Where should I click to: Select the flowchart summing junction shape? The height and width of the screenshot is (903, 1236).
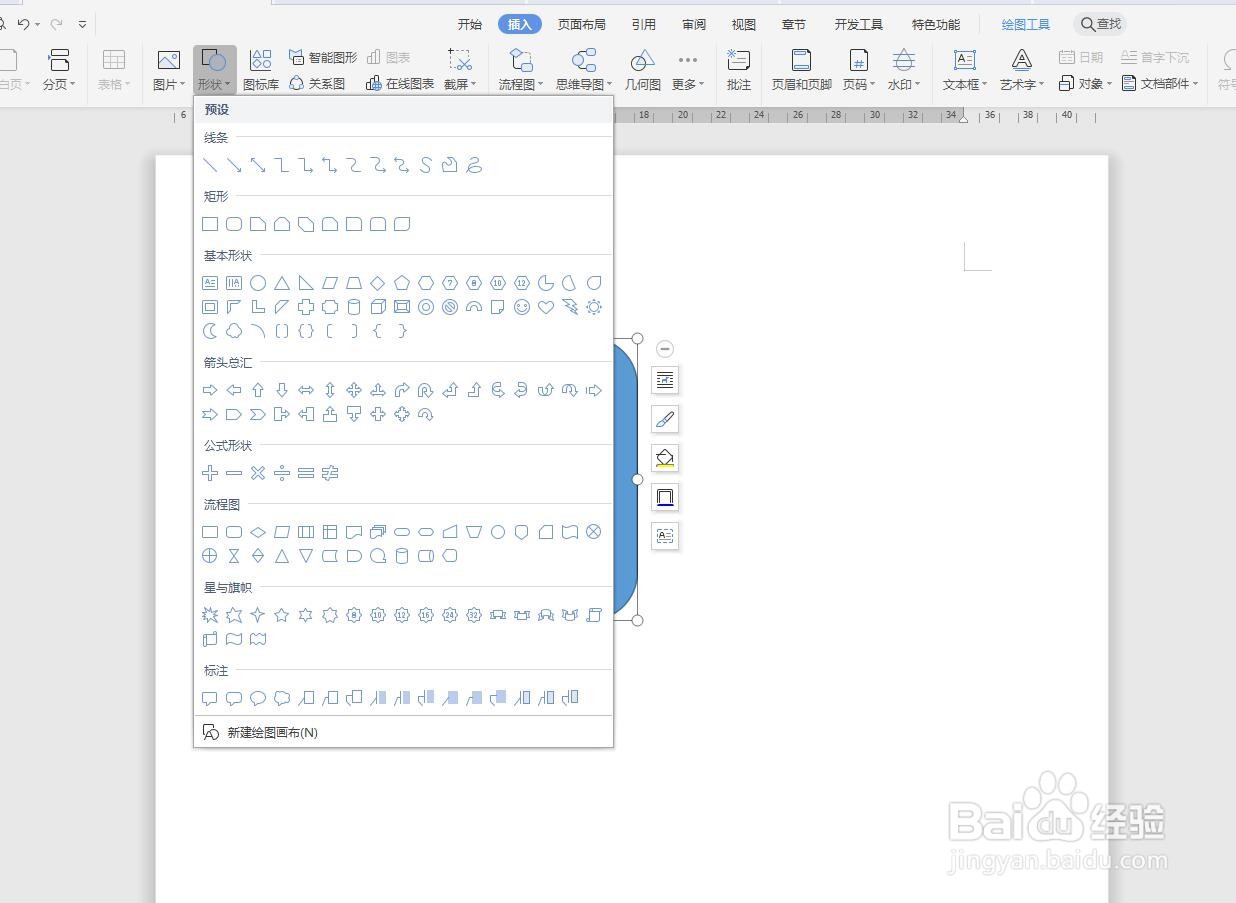point(594,532)
